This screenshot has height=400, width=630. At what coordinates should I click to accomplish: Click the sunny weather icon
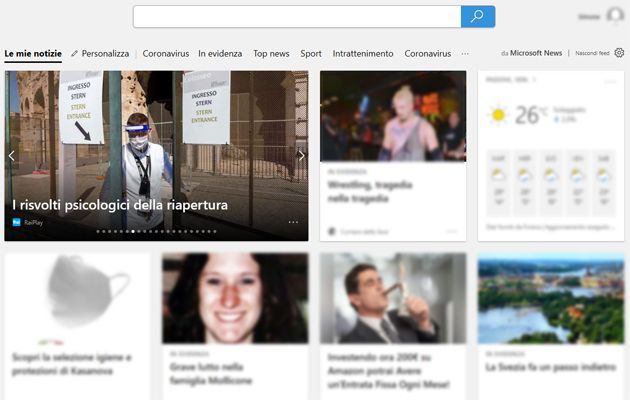[x=497, y=114]
